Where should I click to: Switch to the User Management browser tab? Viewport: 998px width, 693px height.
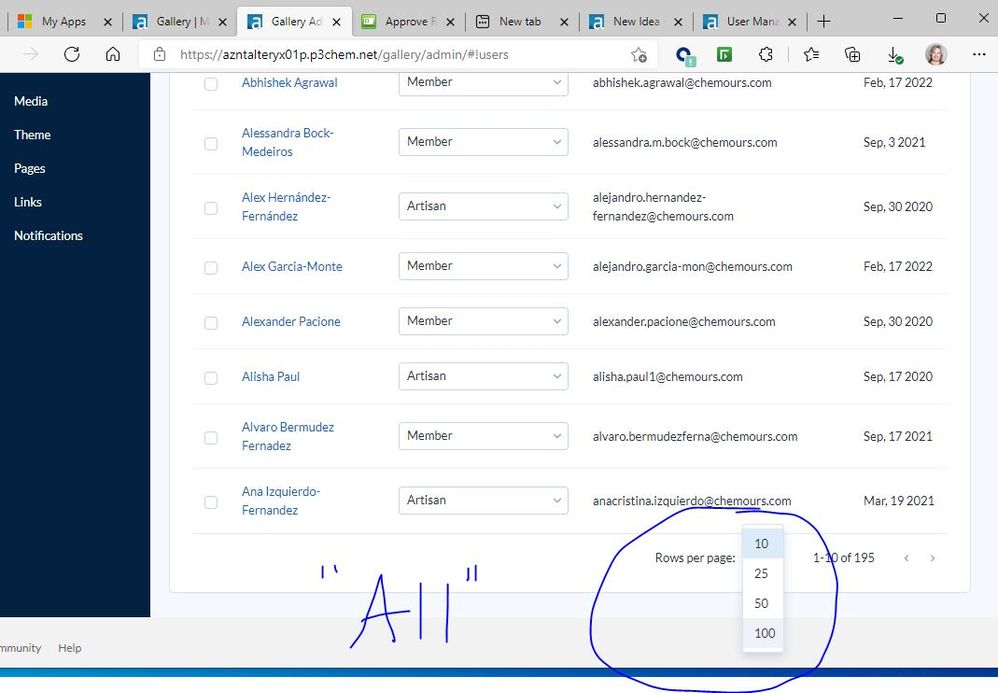[x=748, y=22]
